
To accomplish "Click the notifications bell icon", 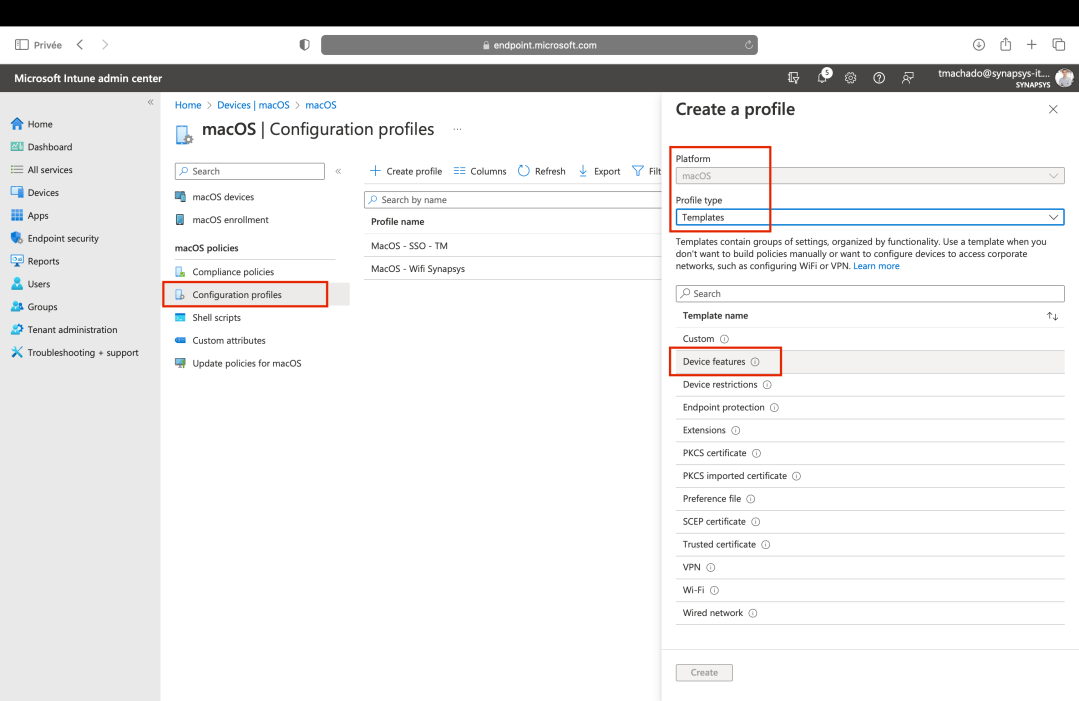I will coord(822,77).
